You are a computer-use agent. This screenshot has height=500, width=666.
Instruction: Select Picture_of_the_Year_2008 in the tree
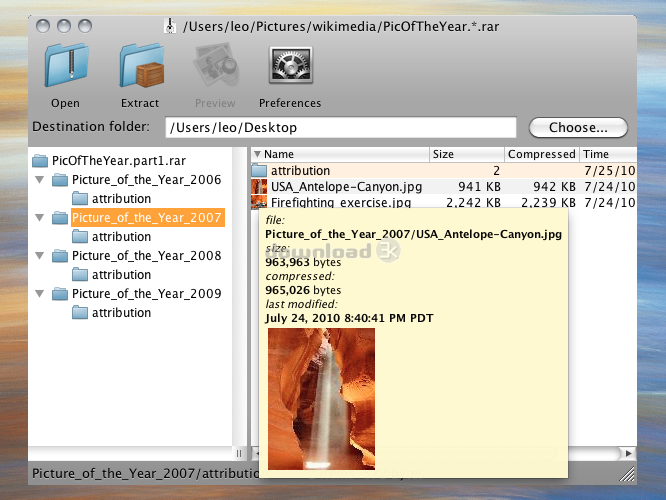[x=146, y=256]
